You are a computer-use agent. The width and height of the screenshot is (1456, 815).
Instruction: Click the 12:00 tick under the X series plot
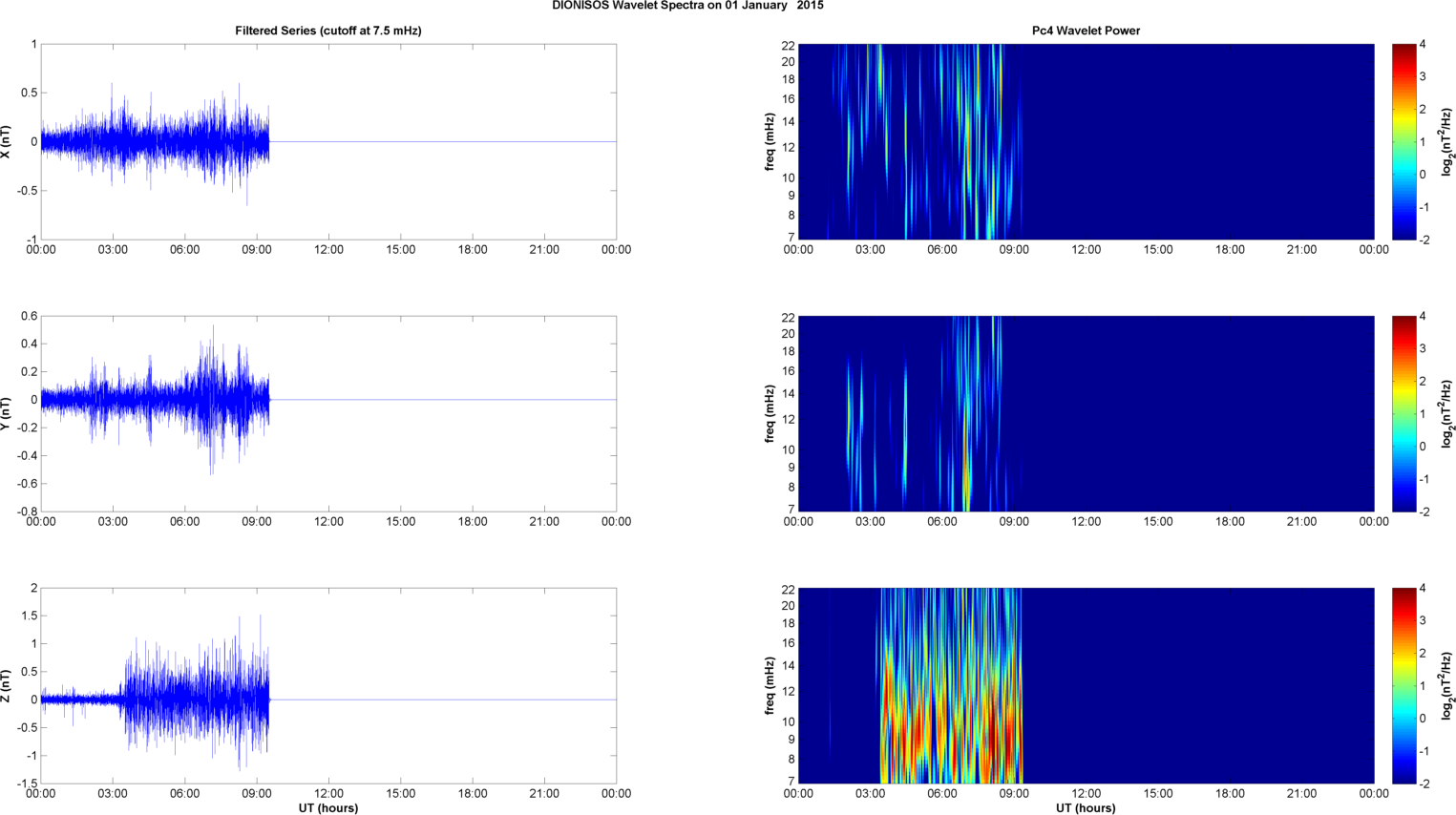[328, 250]
